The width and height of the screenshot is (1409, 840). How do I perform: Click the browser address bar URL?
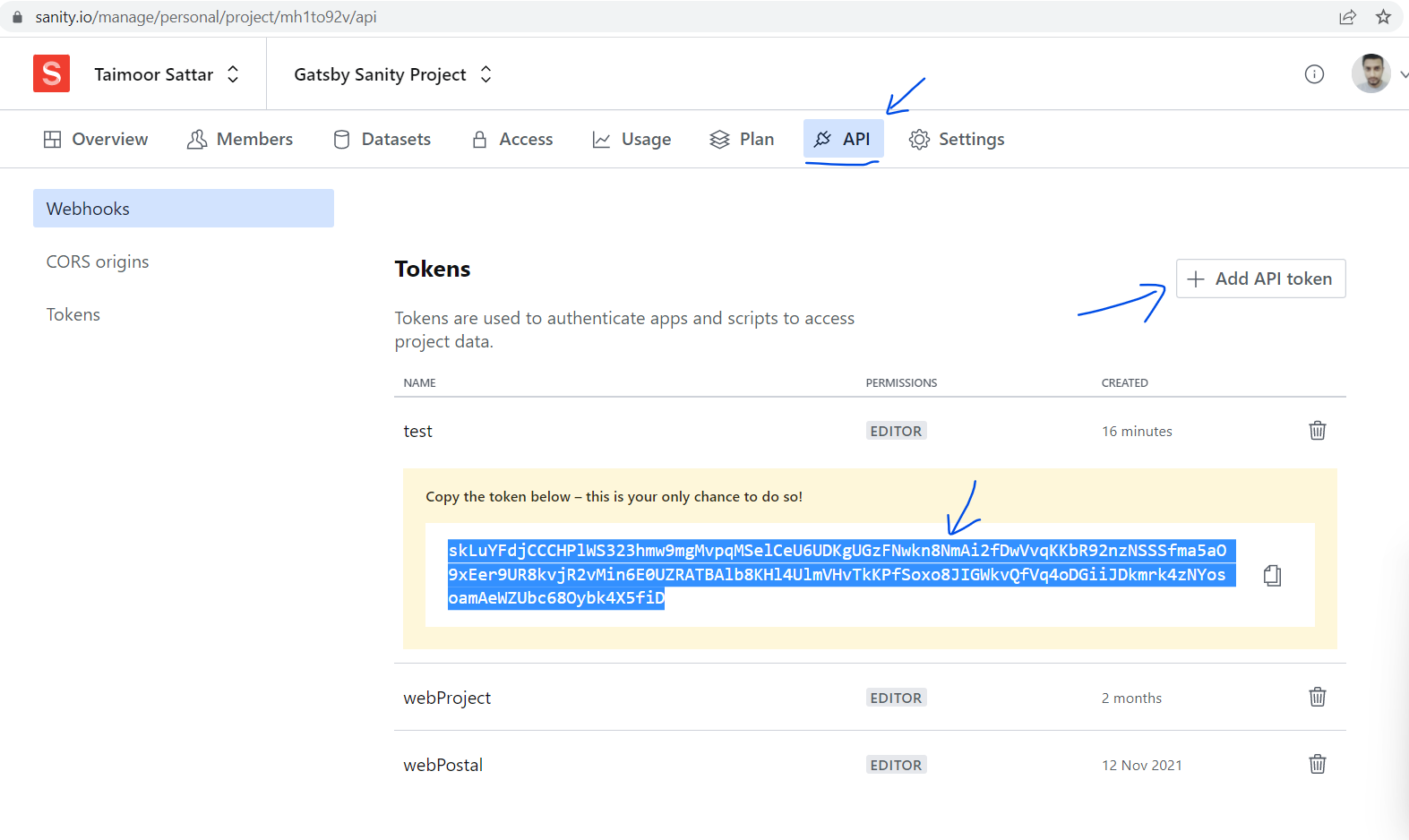point(206,17)
